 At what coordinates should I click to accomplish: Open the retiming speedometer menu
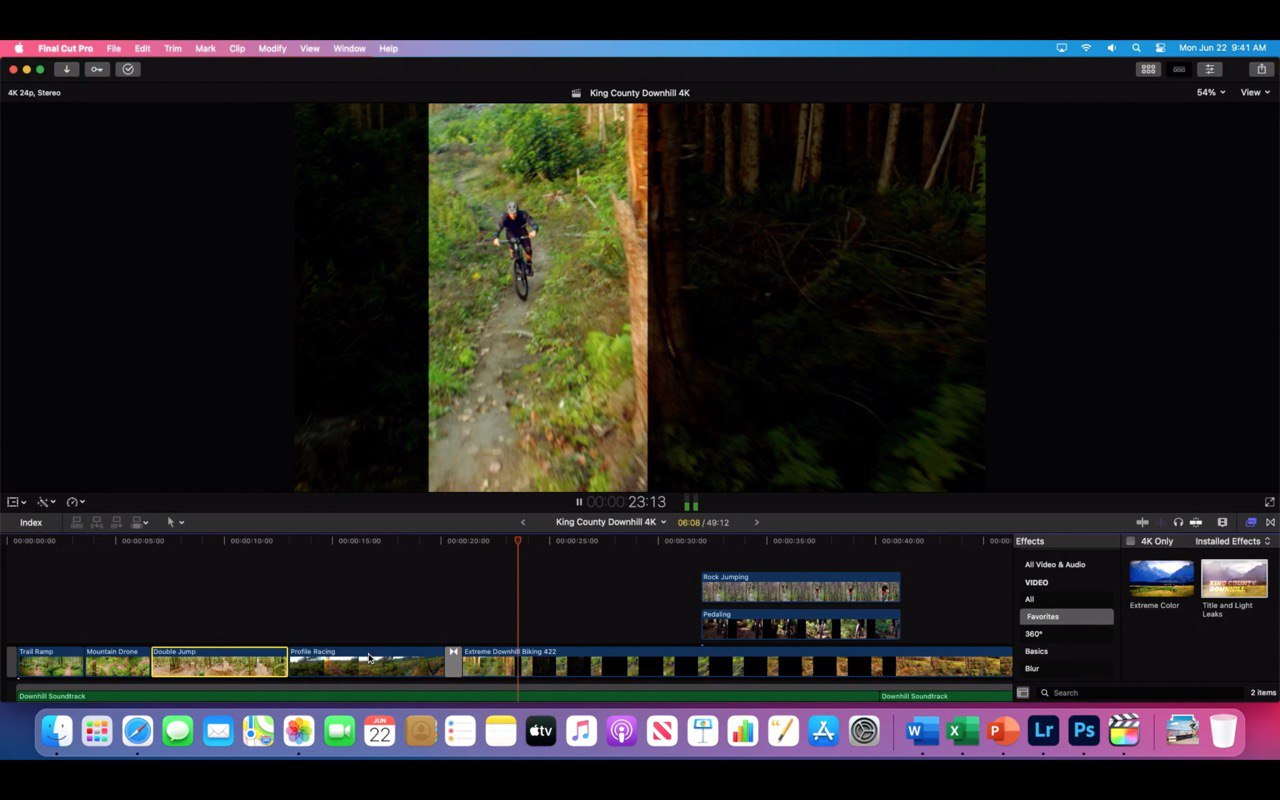75,502
